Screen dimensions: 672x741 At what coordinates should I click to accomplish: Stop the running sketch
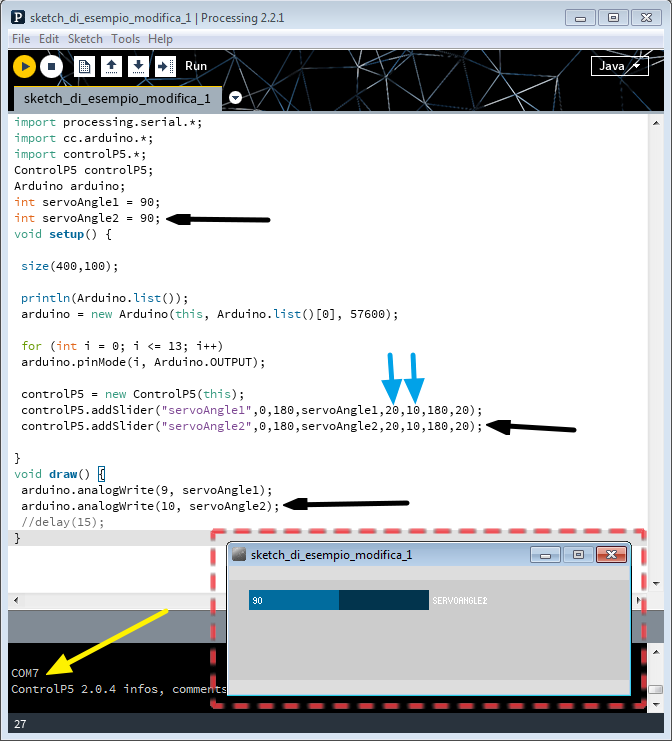tap(52, 66)
